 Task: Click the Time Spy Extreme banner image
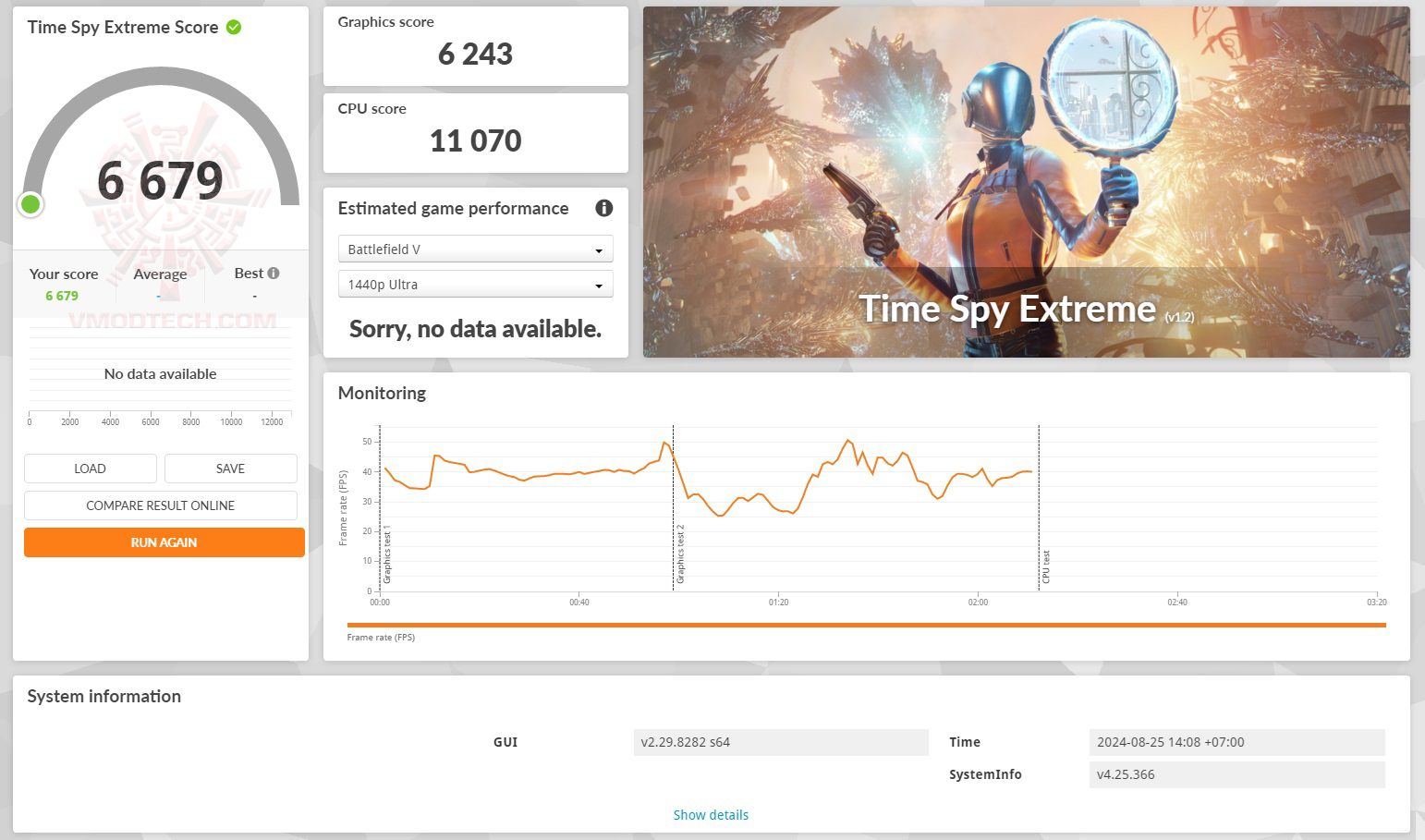click(x=1026, y=182)
